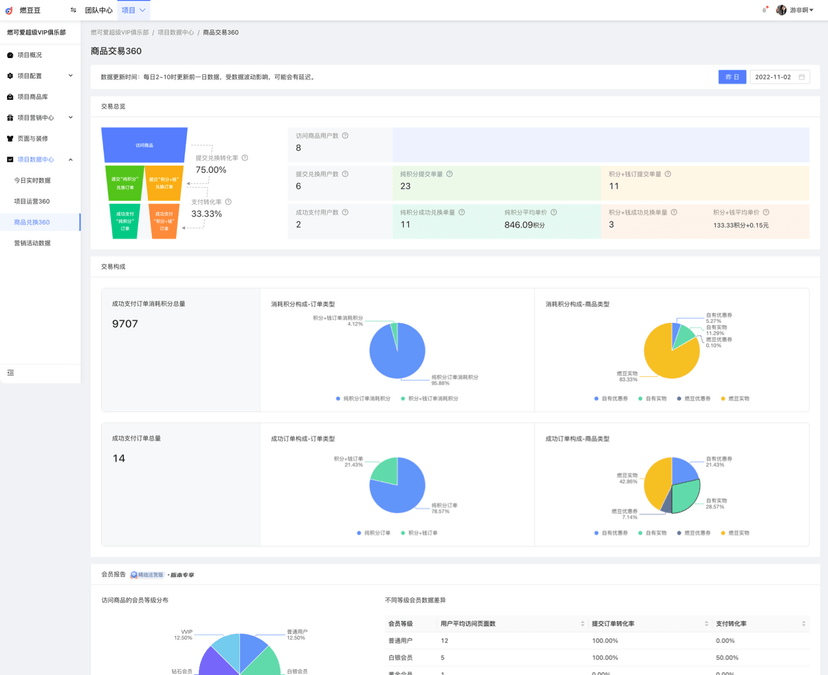Collapse the sidebar using the bottom menu icon
Viewport: 828px width, 675px height.
tap(10, 373)
